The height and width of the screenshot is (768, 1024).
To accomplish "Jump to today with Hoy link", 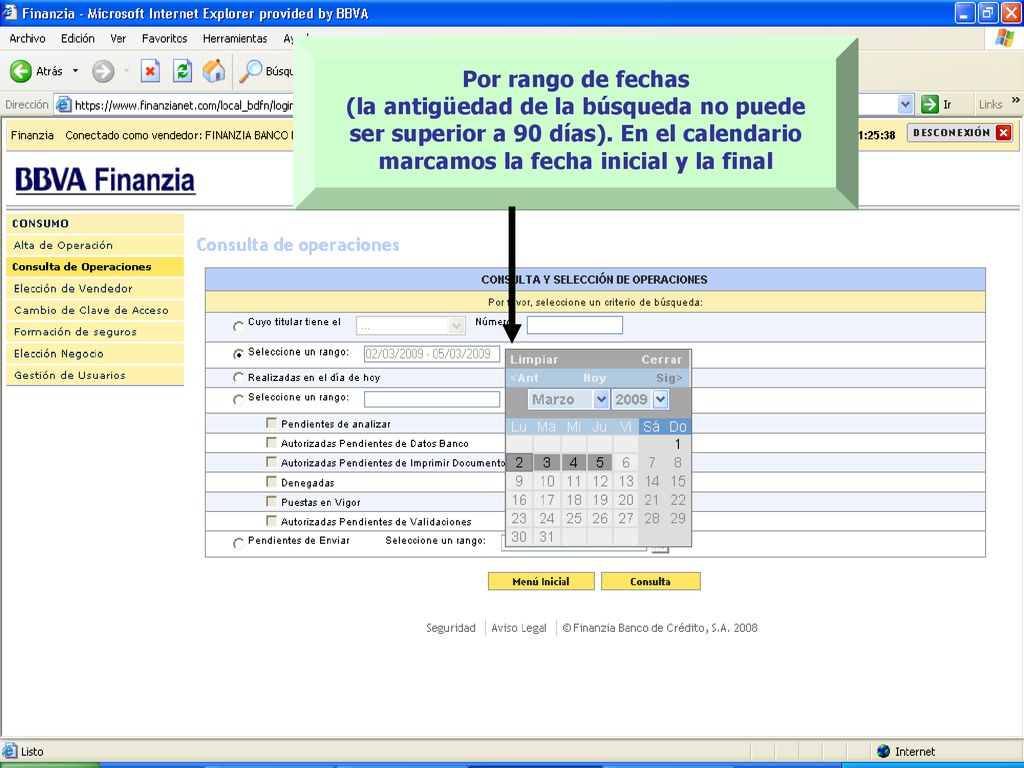I will coord(594,378).
